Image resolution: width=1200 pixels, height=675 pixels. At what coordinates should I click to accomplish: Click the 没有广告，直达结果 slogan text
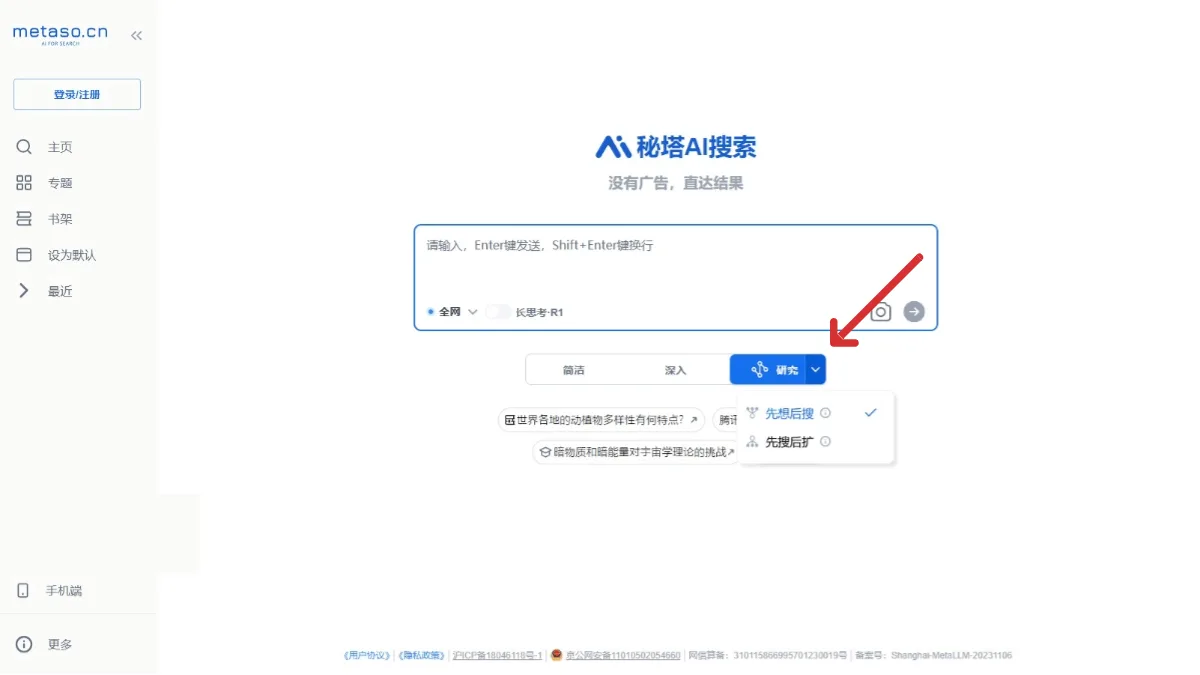[676, 184]
